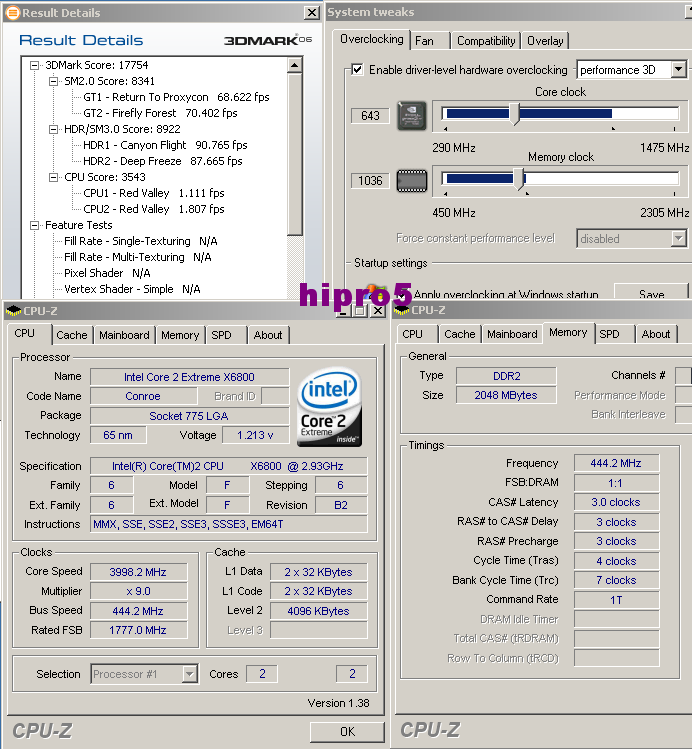Click the Result Details scrollbar thumb
The height and width of the screenshot is (749, 692).
pos(295,153)
